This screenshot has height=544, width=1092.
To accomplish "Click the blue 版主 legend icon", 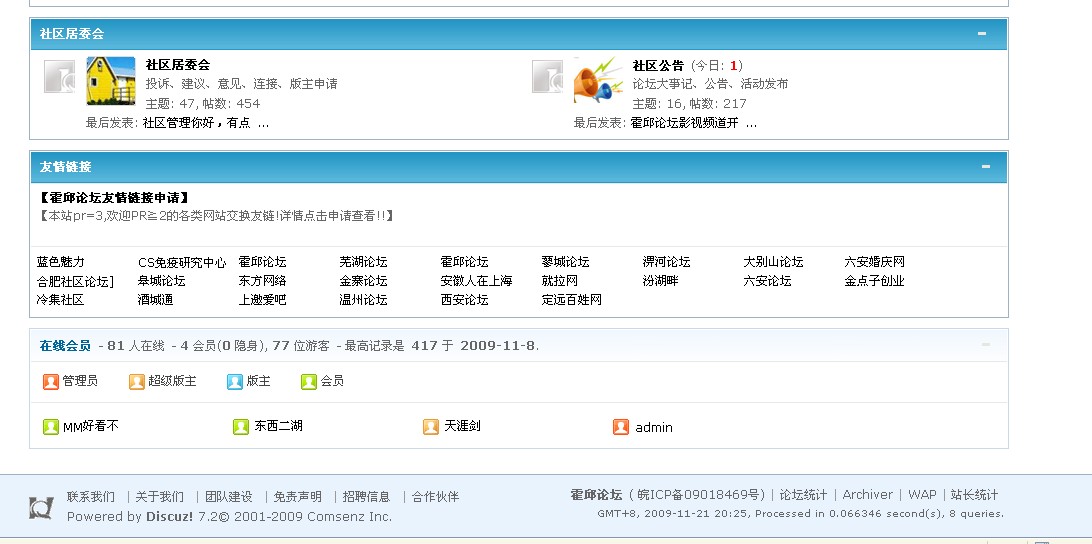I will click(x=235, y=382).
